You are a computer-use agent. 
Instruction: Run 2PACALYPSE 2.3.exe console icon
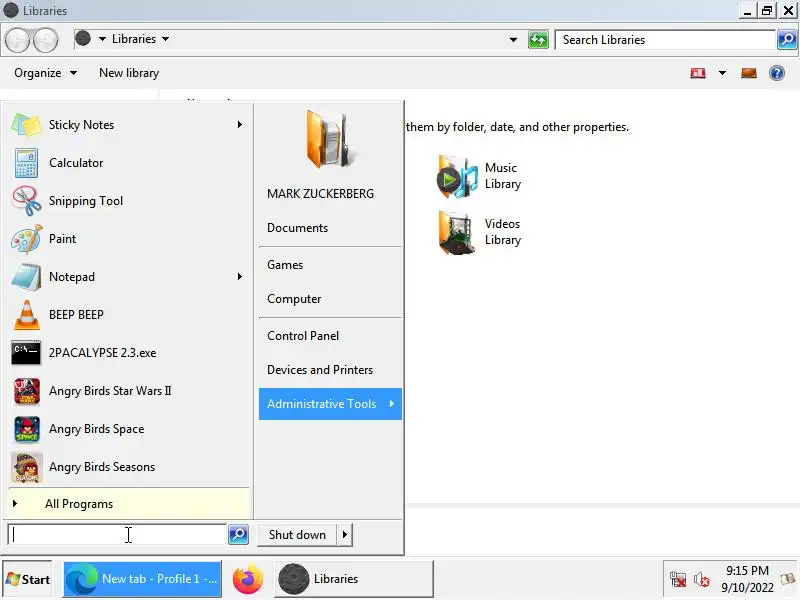coord(26,353)
